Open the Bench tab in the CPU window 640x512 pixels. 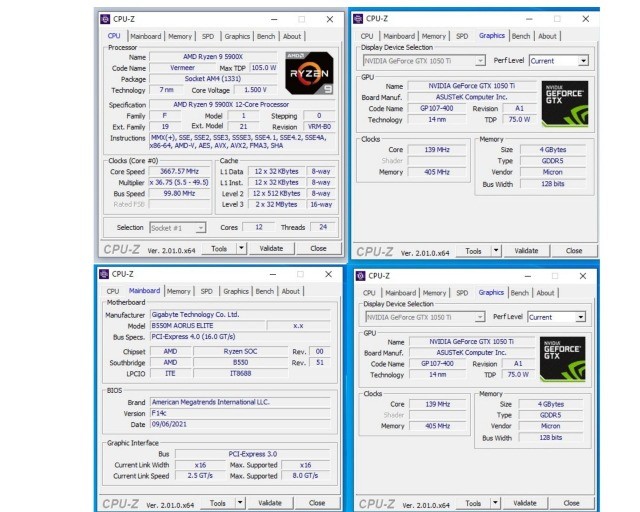[266, 36]
